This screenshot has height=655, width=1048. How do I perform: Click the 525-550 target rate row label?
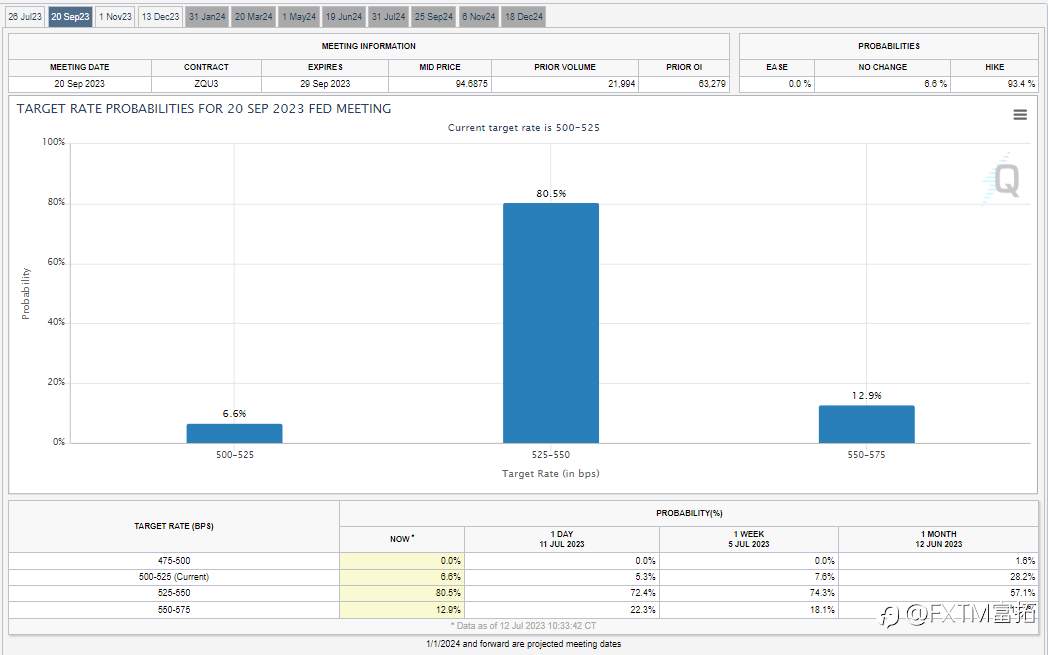tap(174, 593)
